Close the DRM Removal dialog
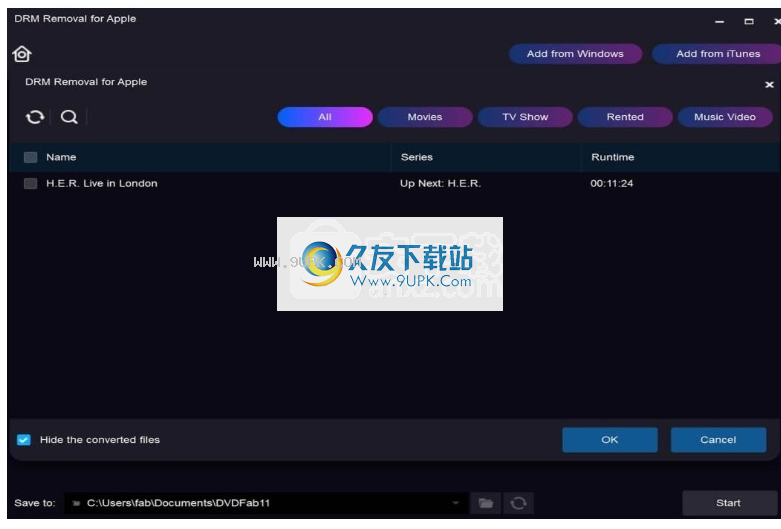 coord(769,85)
